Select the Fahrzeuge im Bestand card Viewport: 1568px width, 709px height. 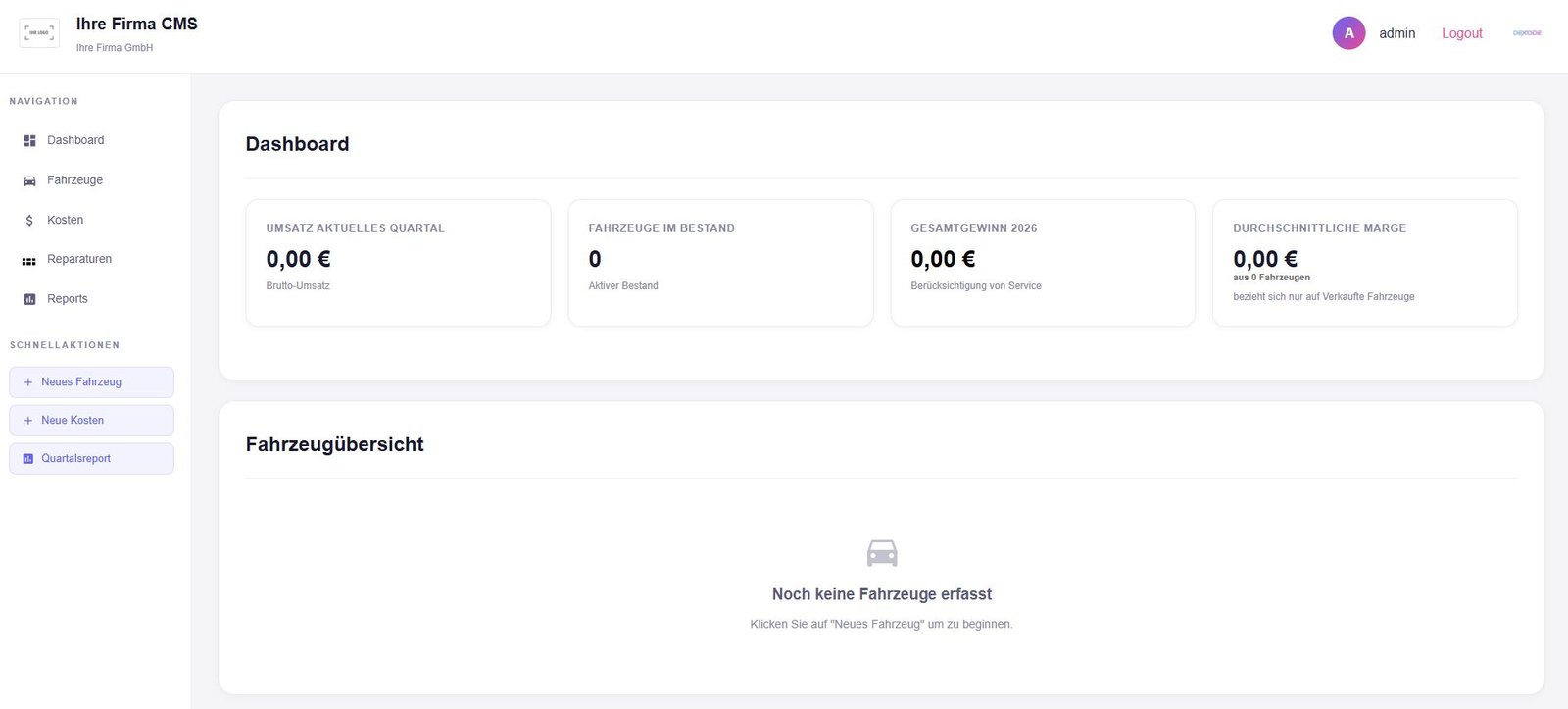click(720, 263)
